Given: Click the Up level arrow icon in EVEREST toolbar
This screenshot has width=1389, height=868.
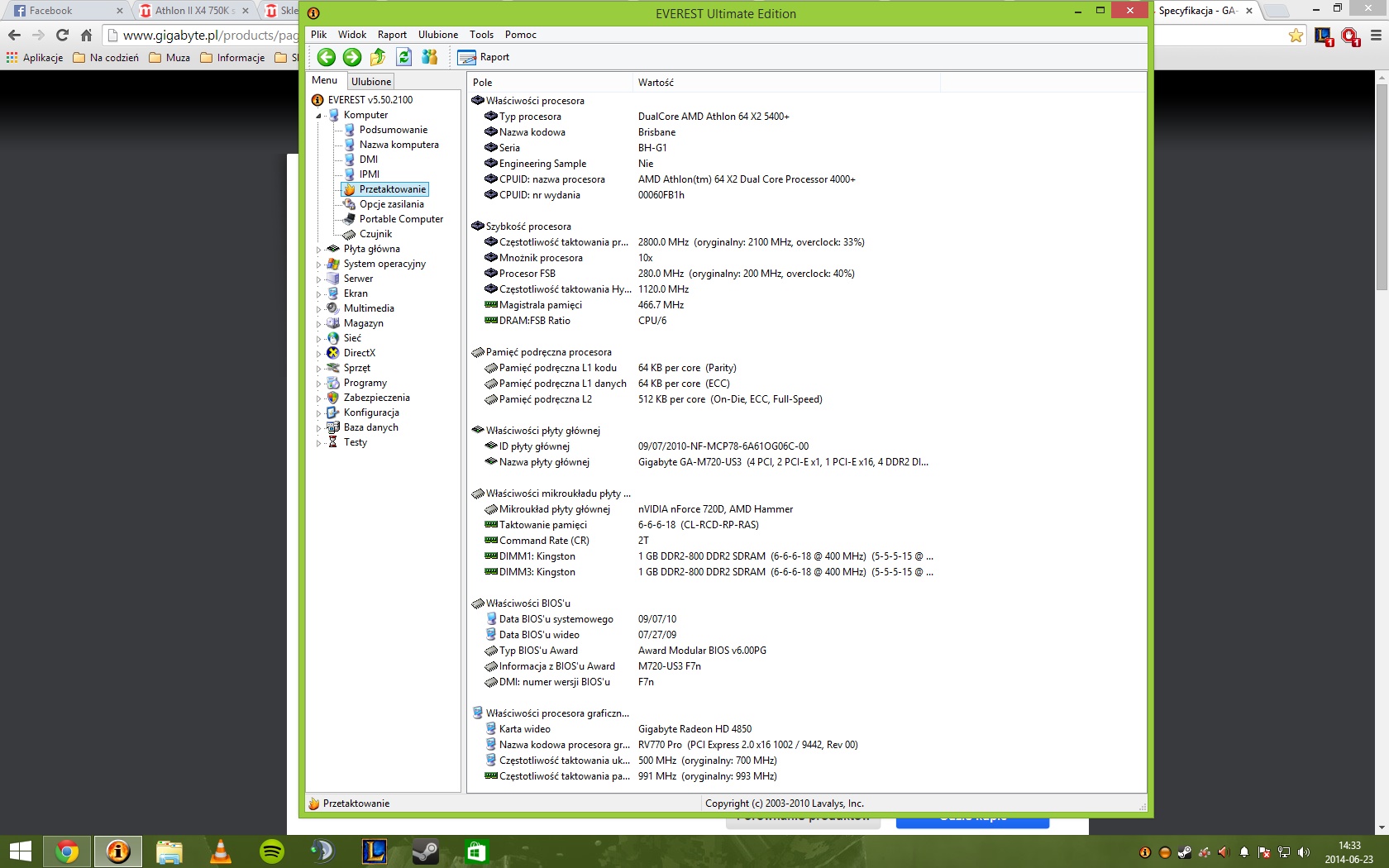Looking at the screenshot, I should pyautogui.click(x=378, y=57).
